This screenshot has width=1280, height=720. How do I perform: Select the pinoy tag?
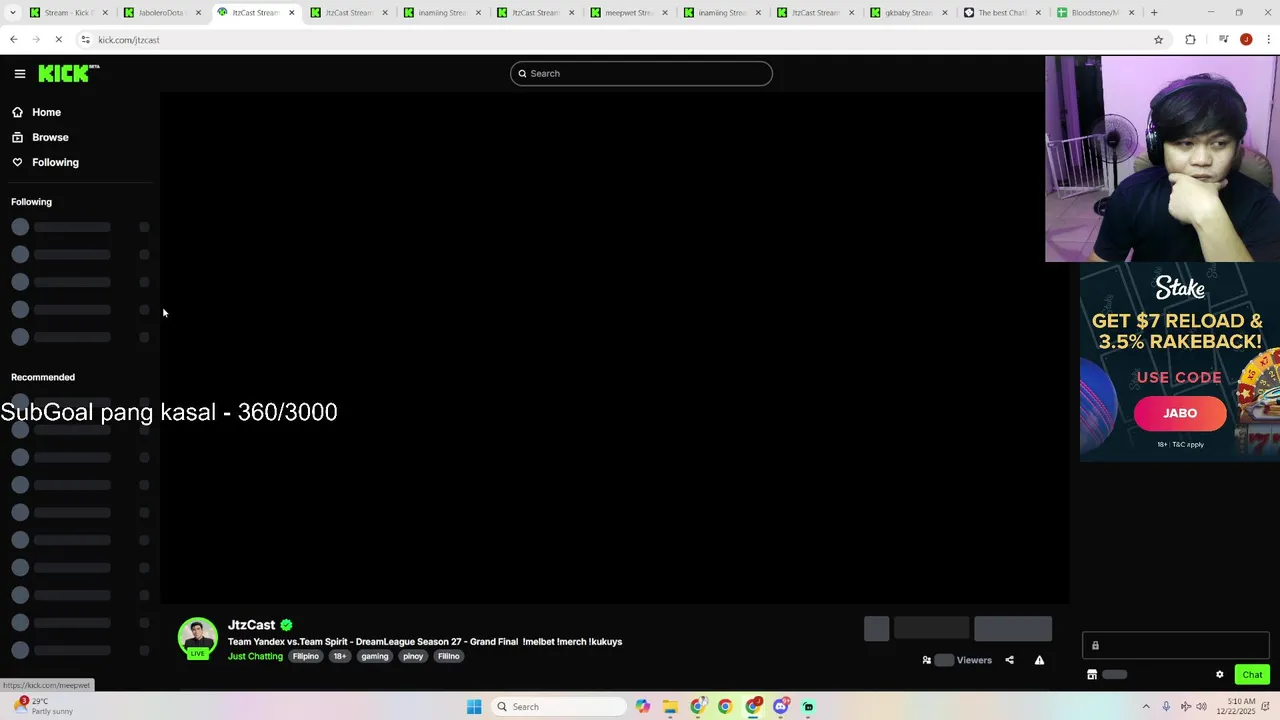point(413,656)
